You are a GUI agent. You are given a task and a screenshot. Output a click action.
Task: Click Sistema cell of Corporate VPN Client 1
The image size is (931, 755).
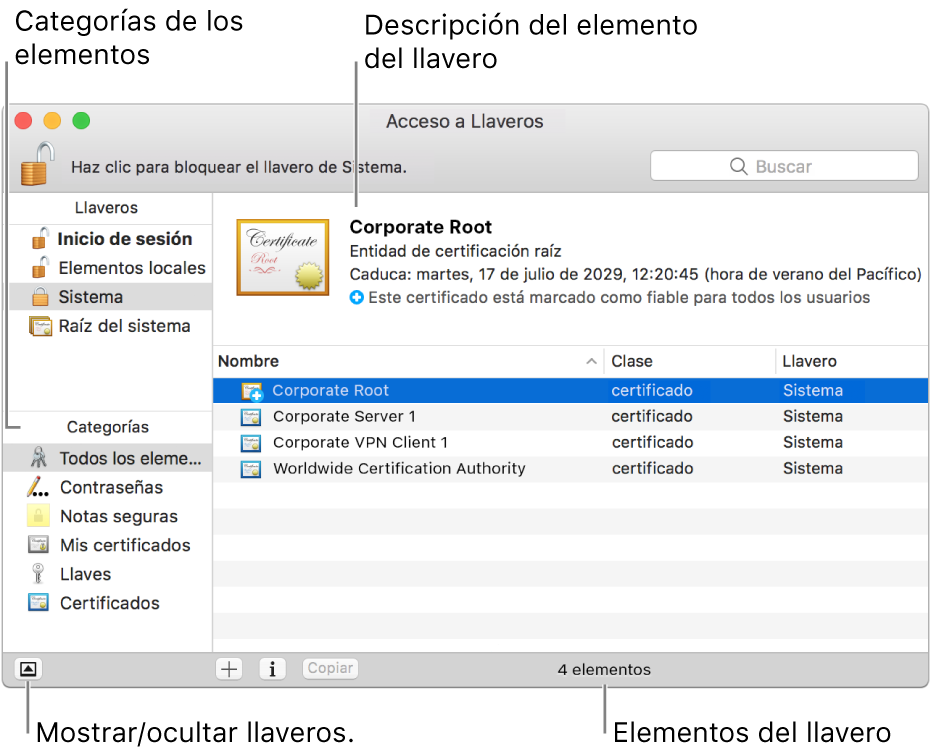pyautogui.click(x=813, y=443)
